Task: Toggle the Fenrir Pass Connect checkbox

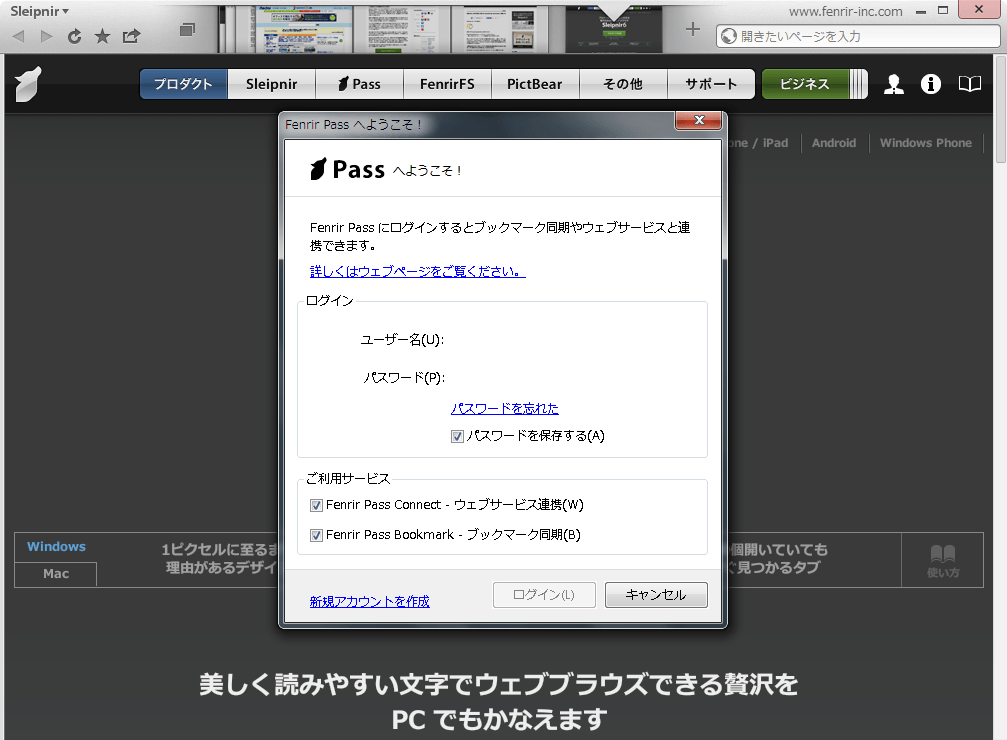Action: [x=316, y=506]
